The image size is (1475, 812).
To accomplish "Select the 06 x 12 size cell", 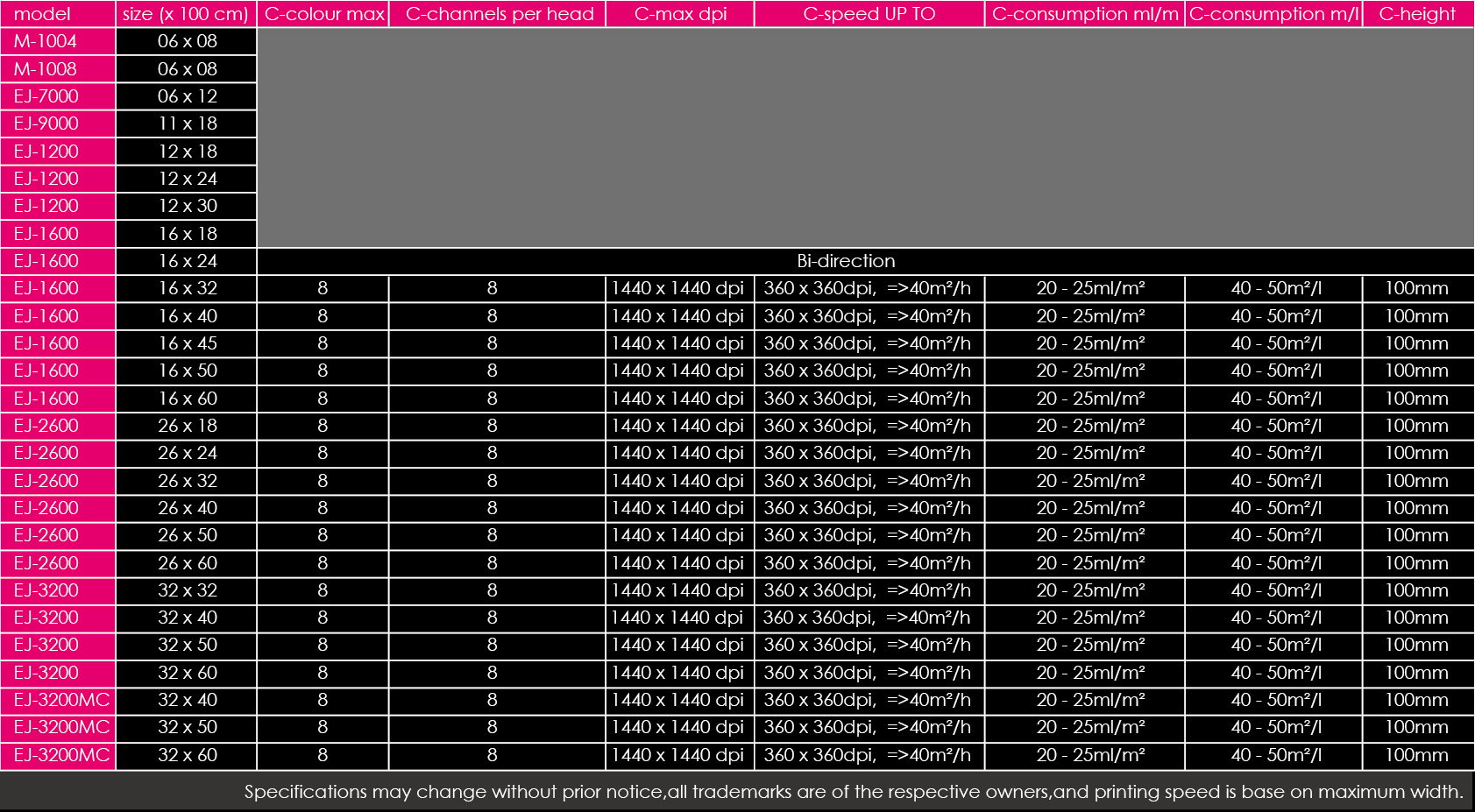I will click(187, 96).
